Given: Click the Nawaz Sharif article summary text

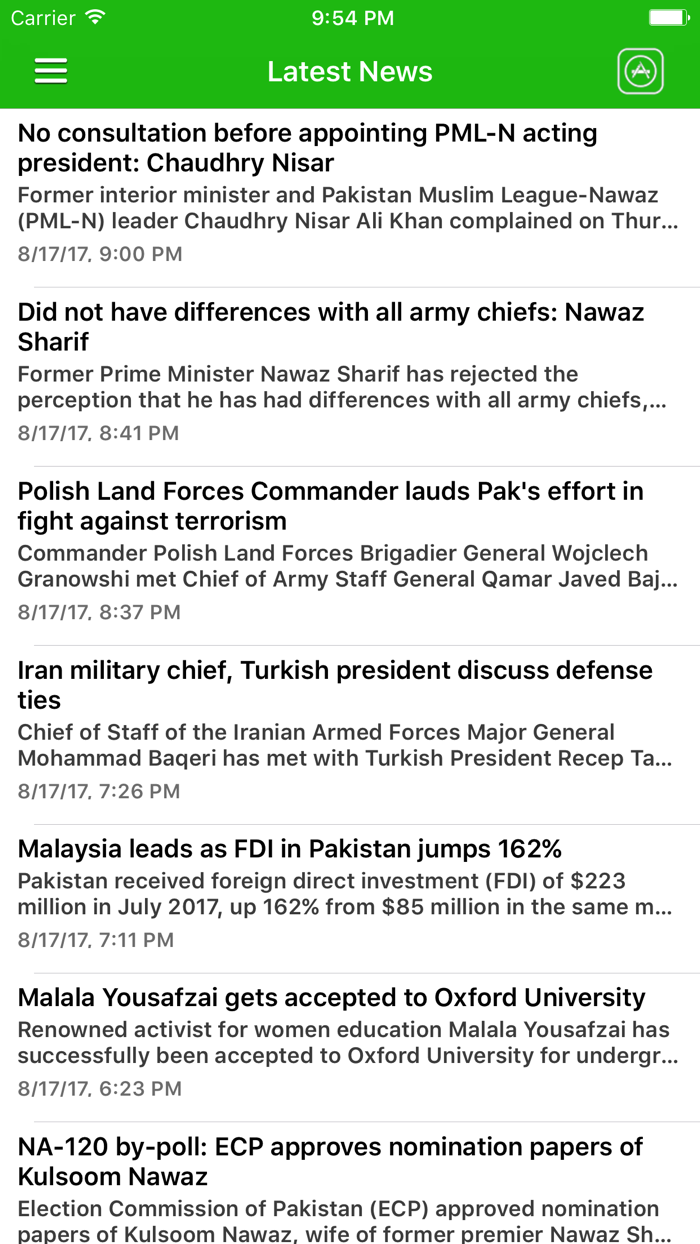Looking at the screenshot, I should (340, 386).
